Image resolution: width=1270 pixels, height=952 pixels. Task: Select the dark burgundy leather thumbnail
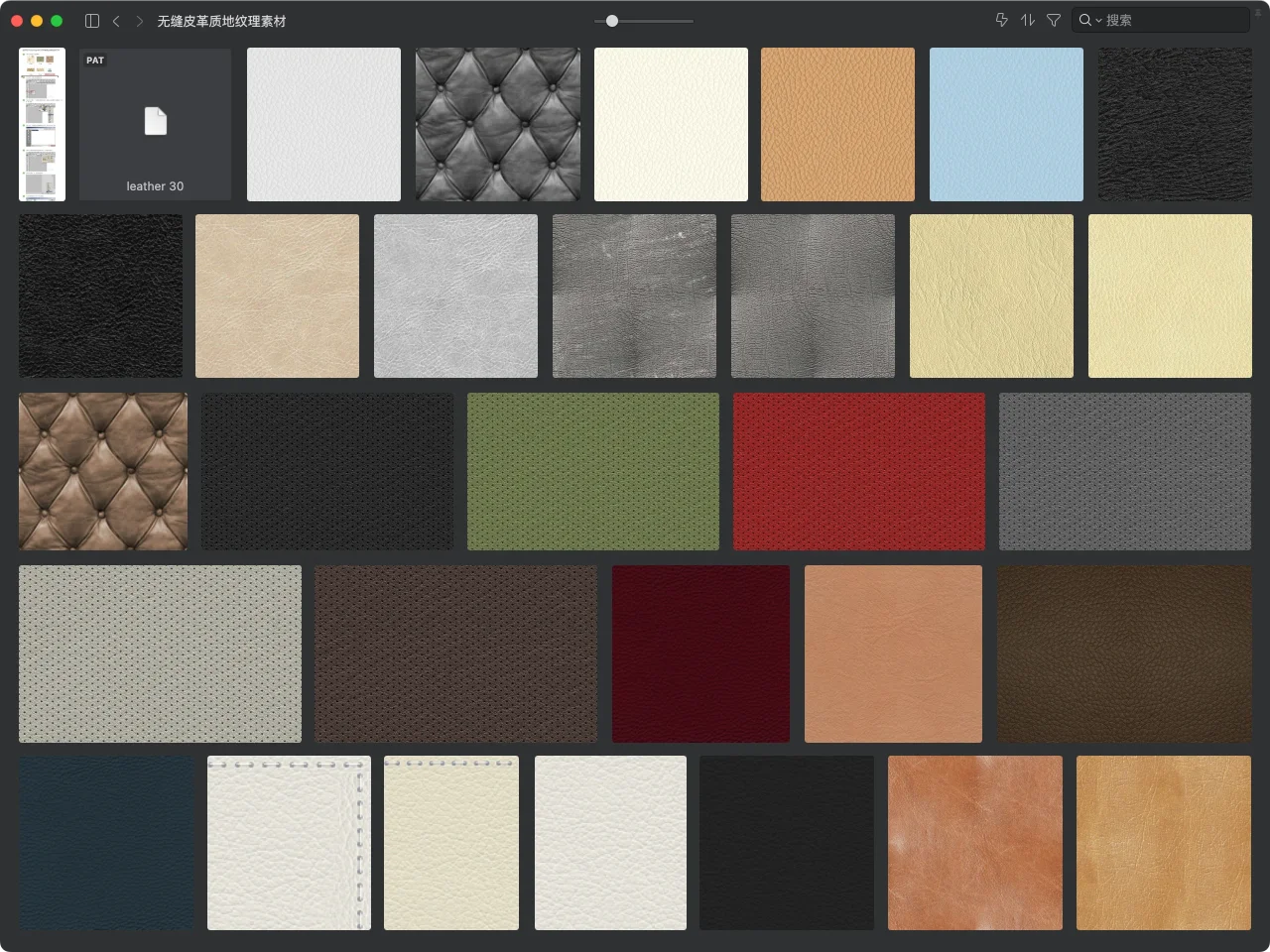700,654
